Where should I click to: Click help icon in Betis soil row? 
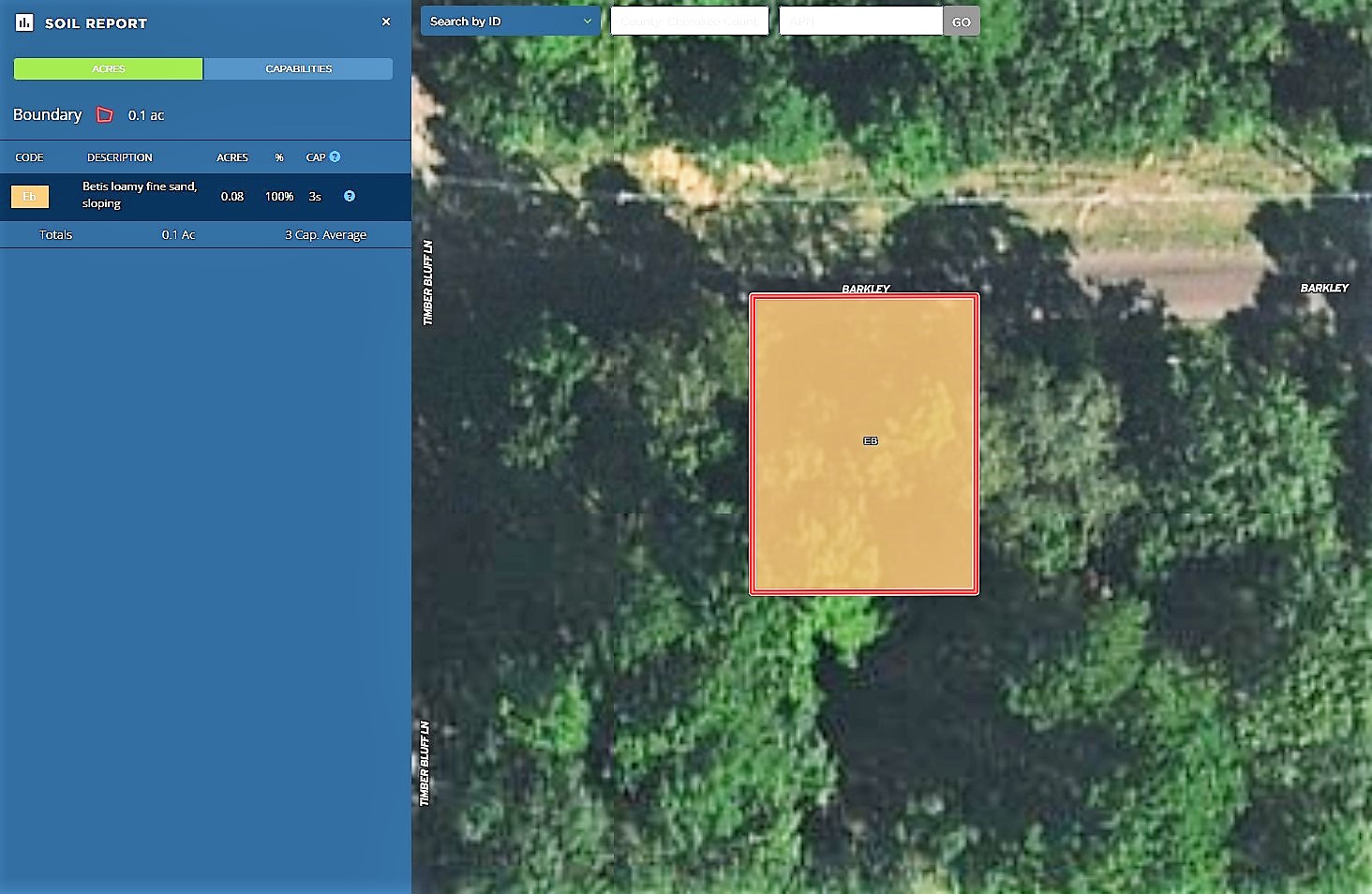(350, 196)
